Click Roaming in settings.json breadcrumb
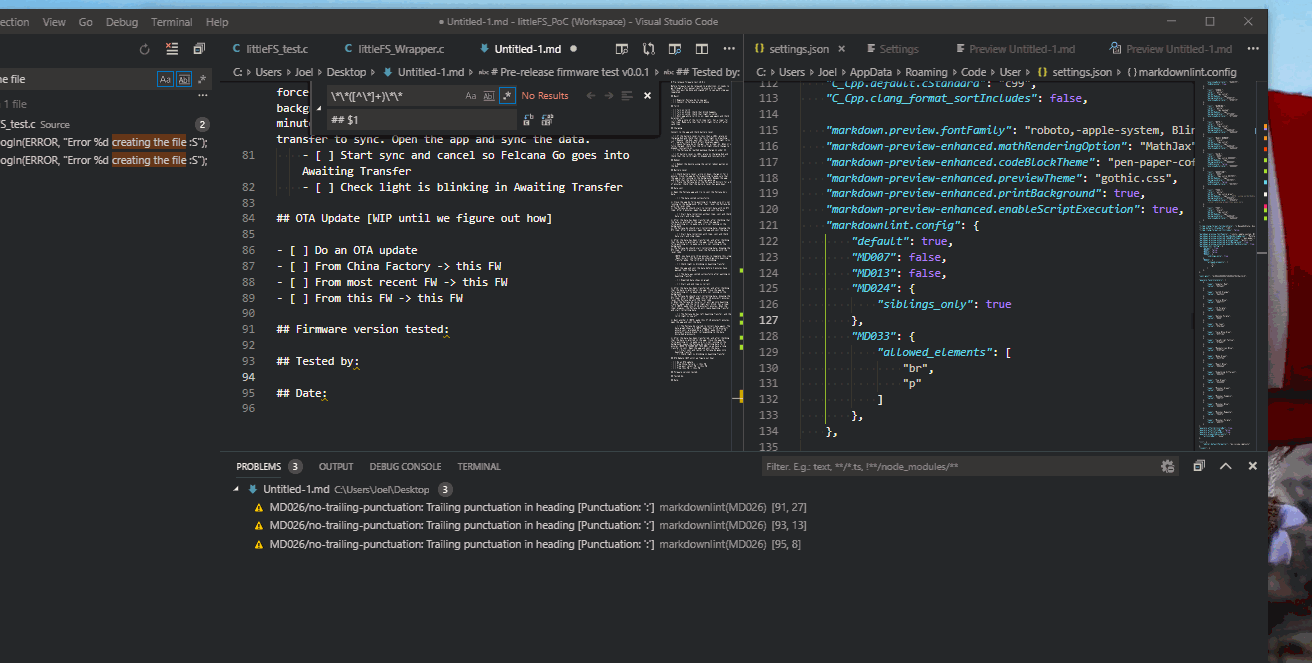 coord(928,72)
